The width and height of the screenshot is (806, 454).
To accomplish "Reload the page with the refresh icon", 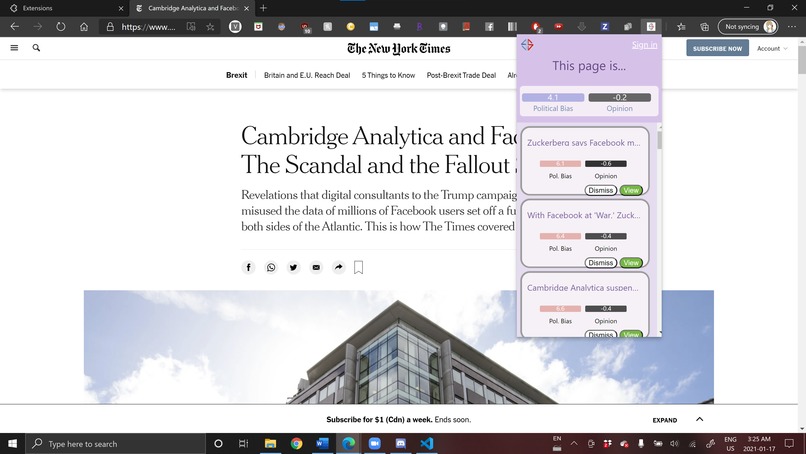I will (61, 27).
